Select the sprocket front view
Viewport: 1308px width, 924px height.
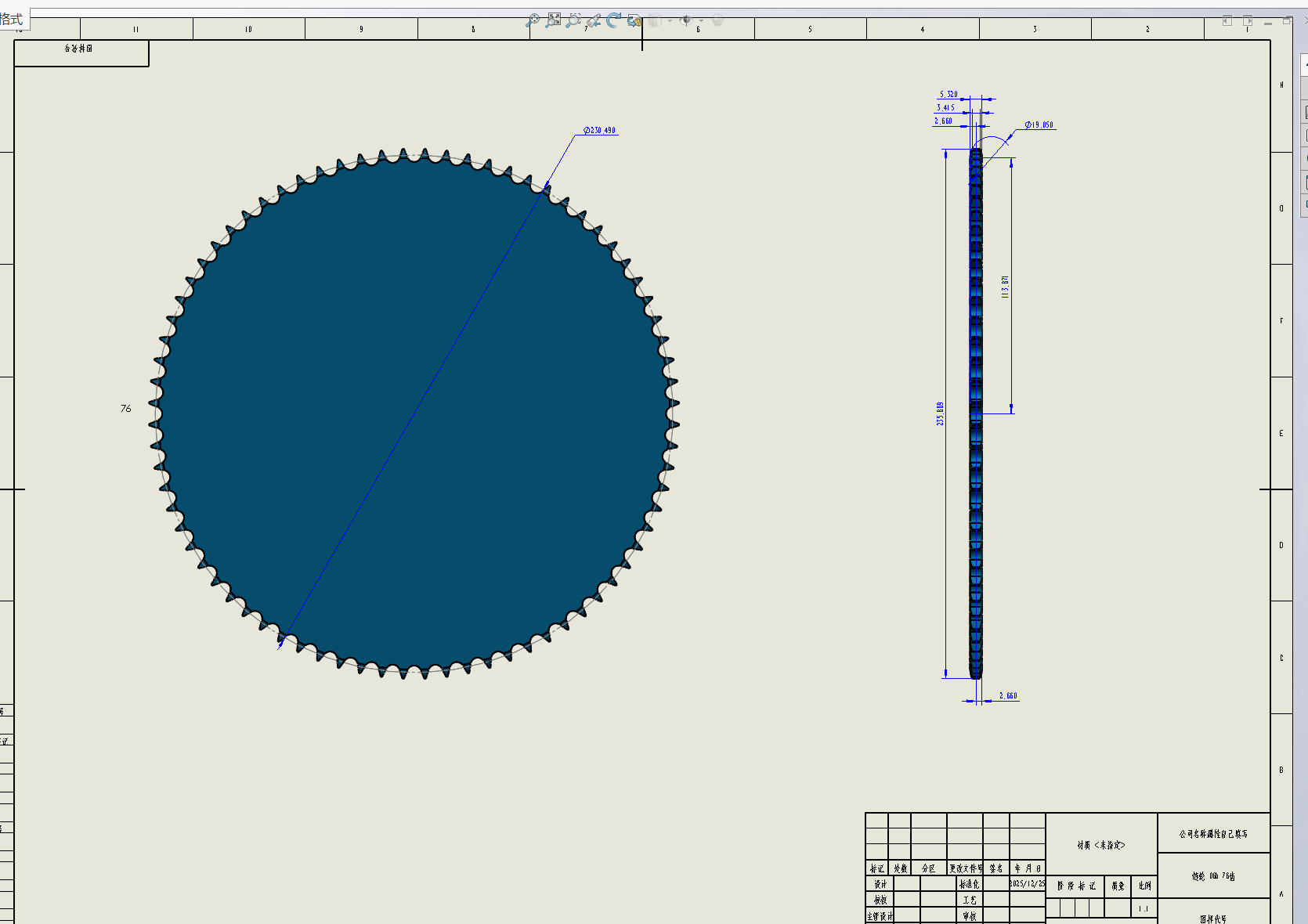[414, 413]
